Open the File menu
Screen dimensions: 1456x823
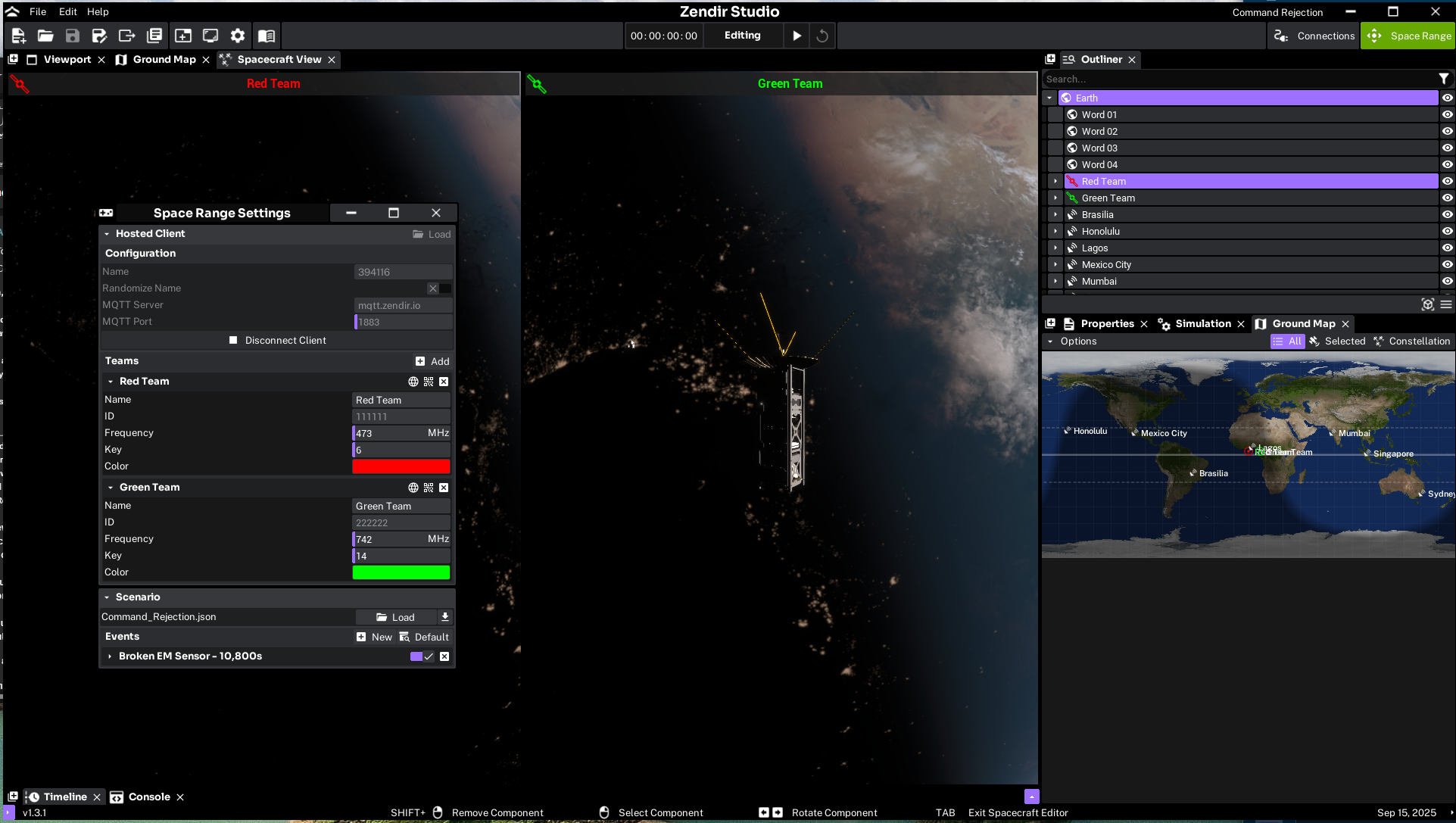[38, 11]
